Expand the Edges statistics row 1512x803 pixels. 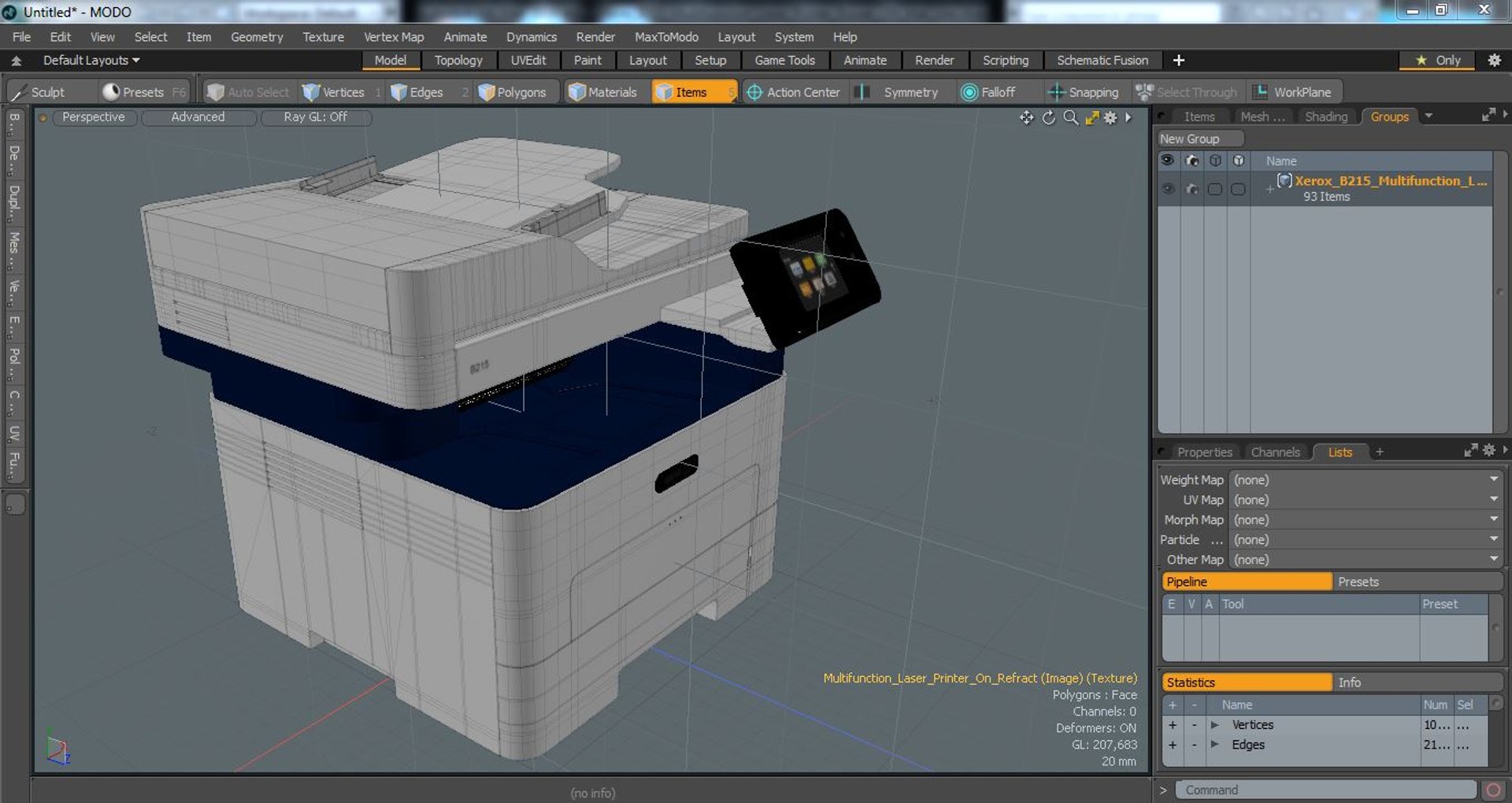click(x=1214, y=744)
